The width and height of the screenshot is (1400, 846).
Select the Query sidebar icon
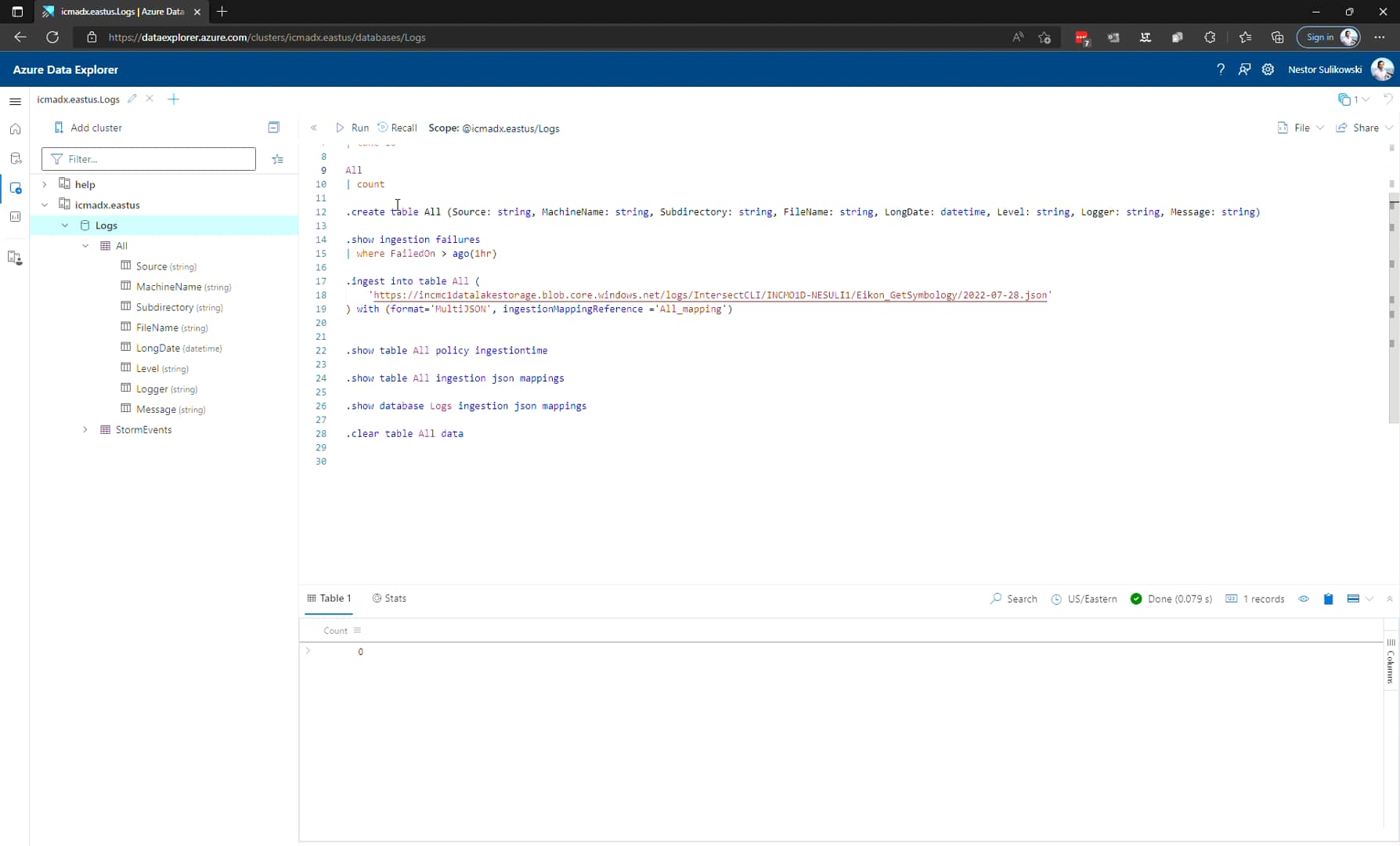tap(15, 188)
